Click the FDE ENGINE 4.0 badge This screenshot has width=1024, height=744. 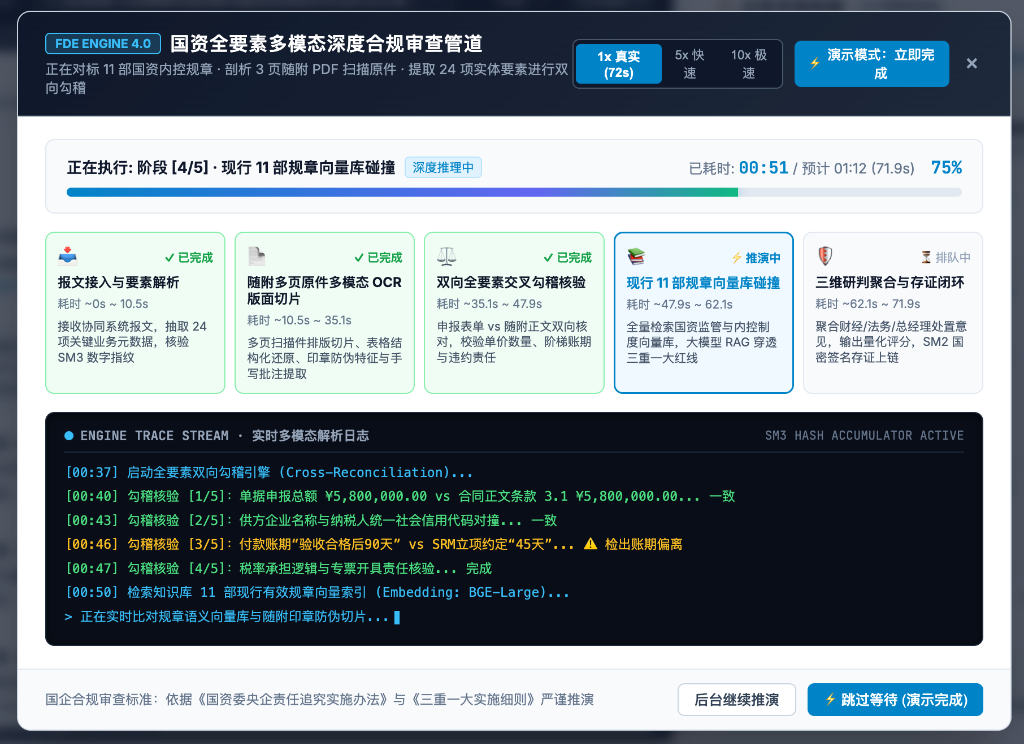[103, 44]
